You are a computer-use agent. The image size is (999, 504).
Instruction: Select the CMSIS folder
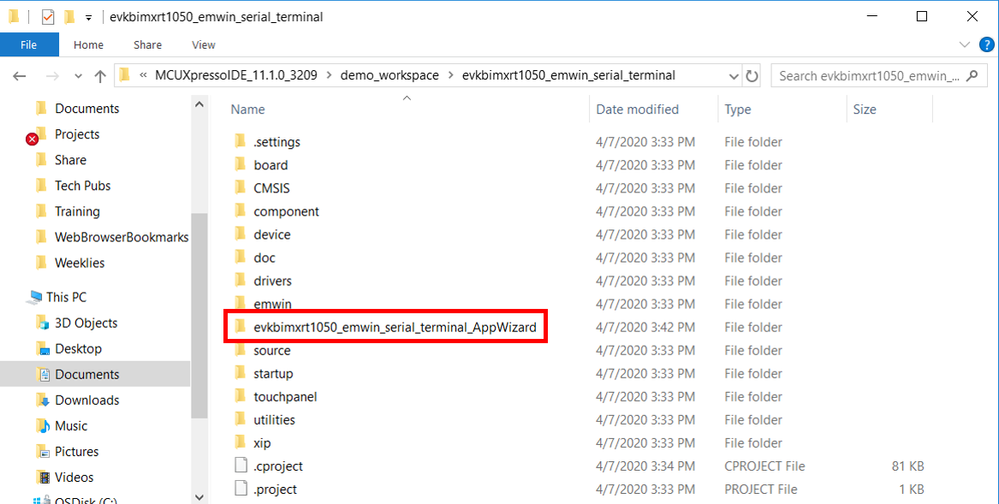[x=271, y=188]
